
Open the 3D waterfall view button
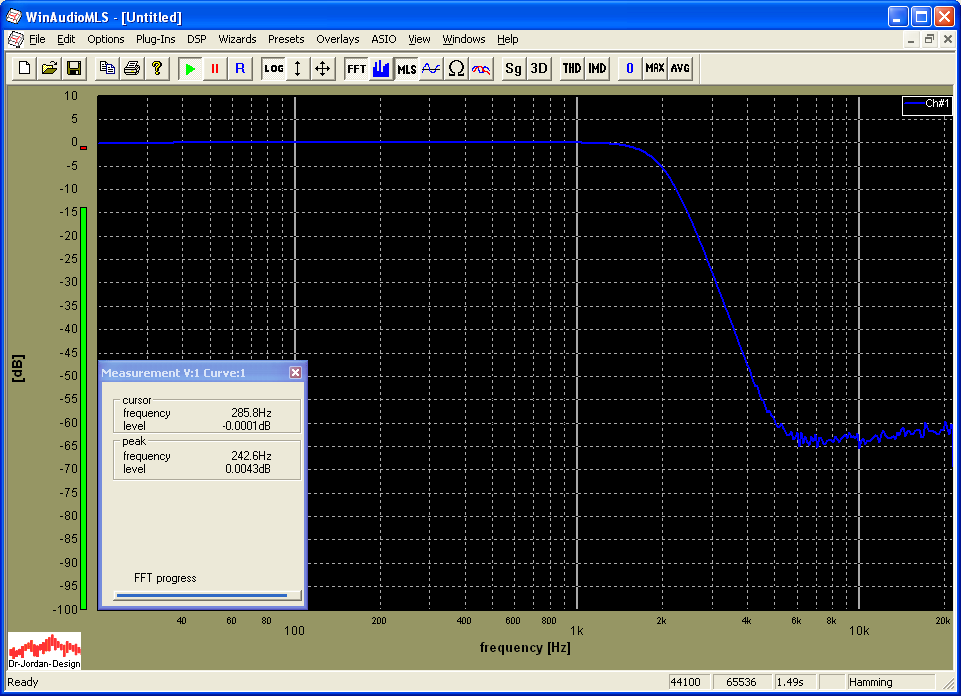[539, 68]
